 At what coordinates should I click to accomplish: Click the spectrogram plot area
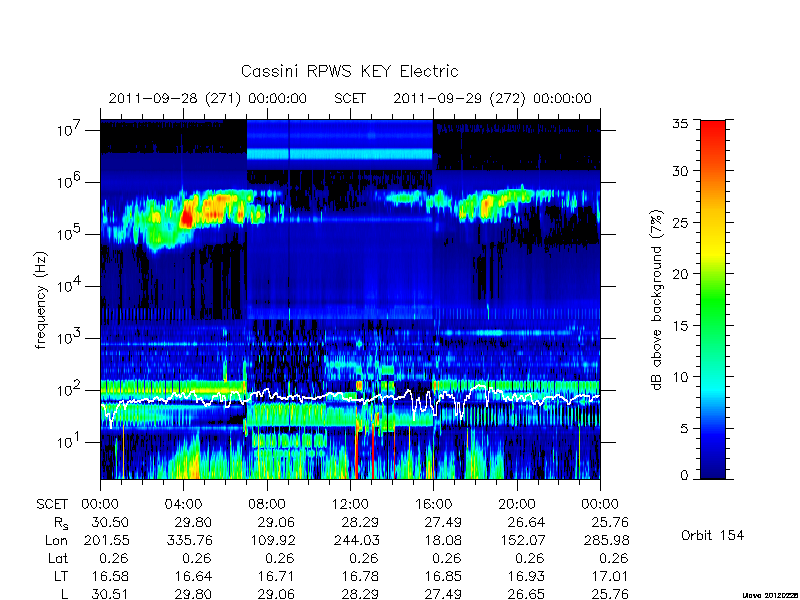[350, 299]
